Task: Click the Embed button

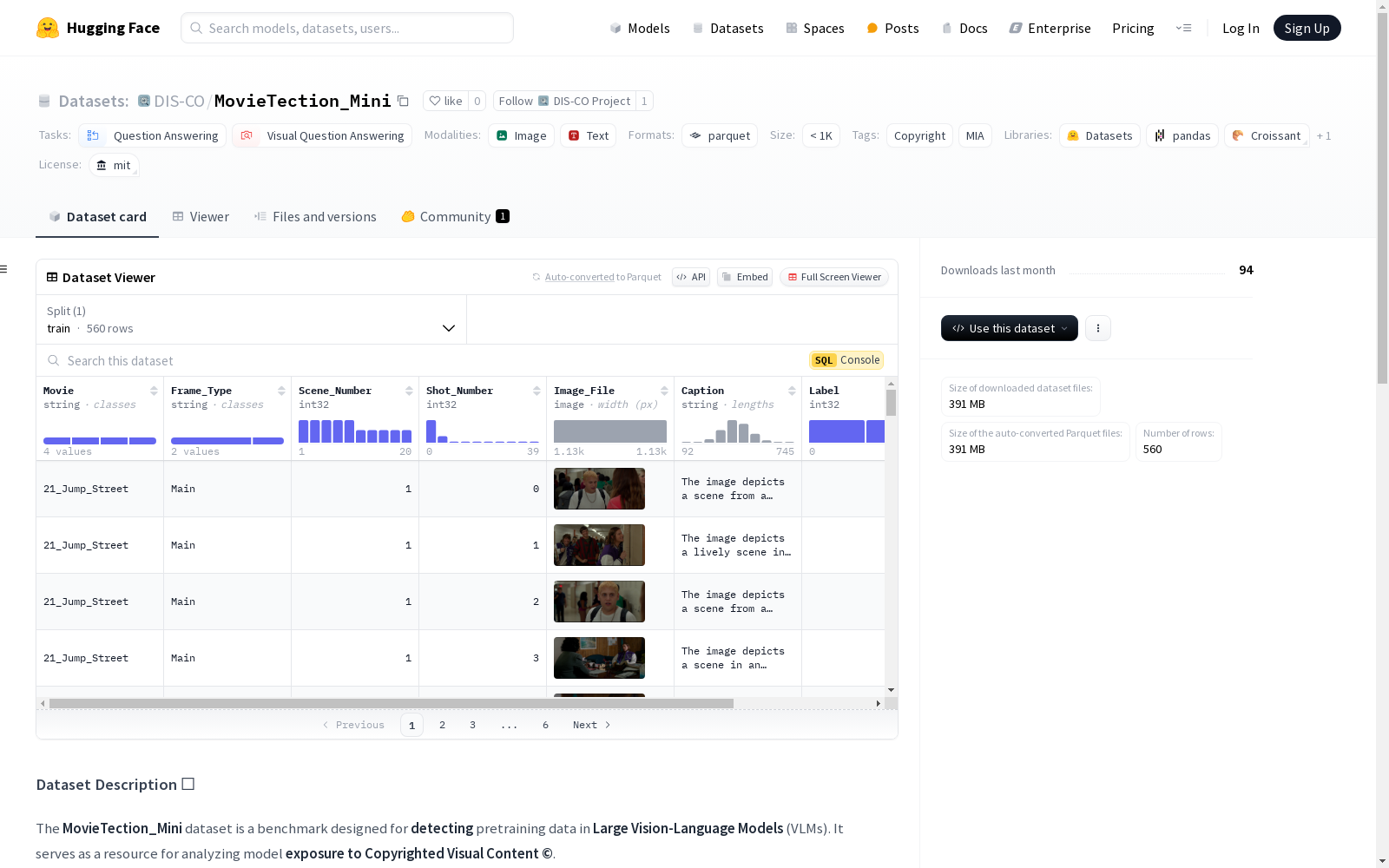Action: point(745,277)
